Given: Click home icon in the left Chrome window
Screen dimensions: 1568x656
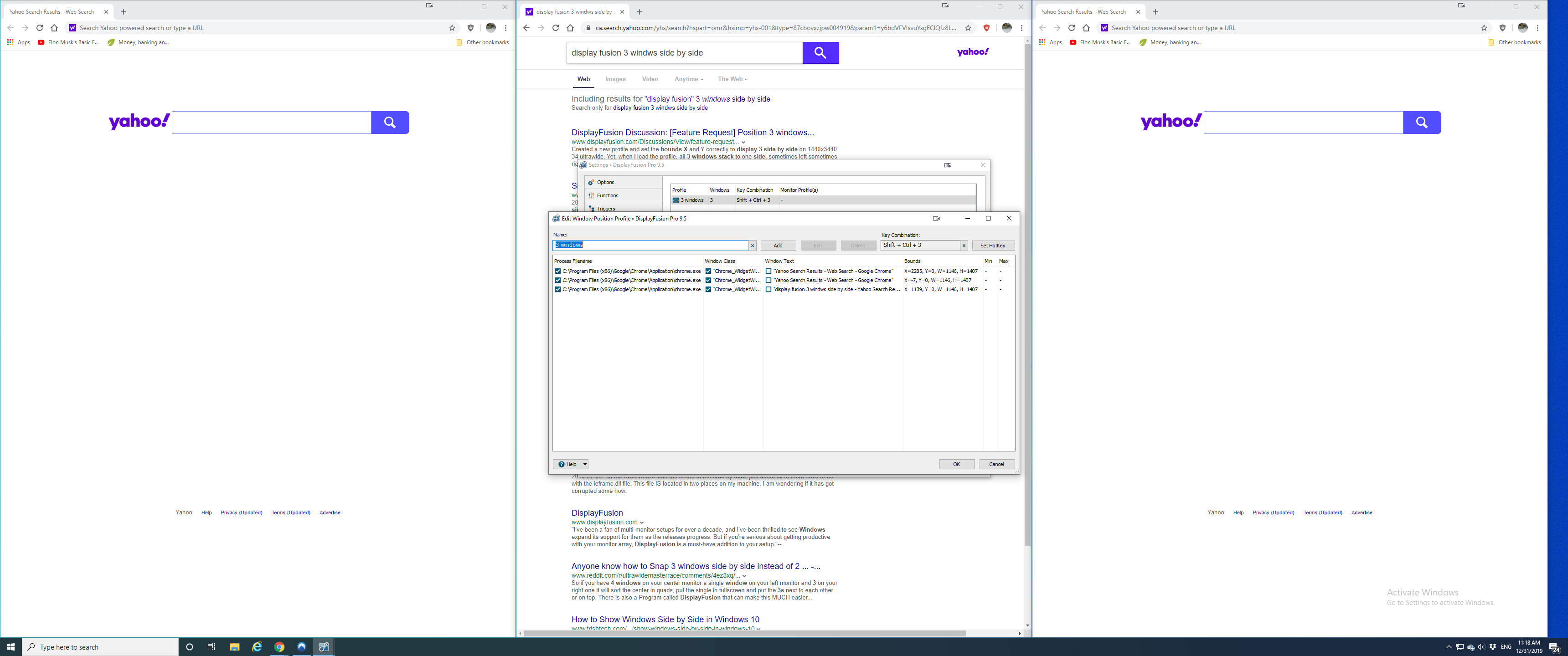Looking at the screenshot, I should pyautogui.click(x=54, y=28).
